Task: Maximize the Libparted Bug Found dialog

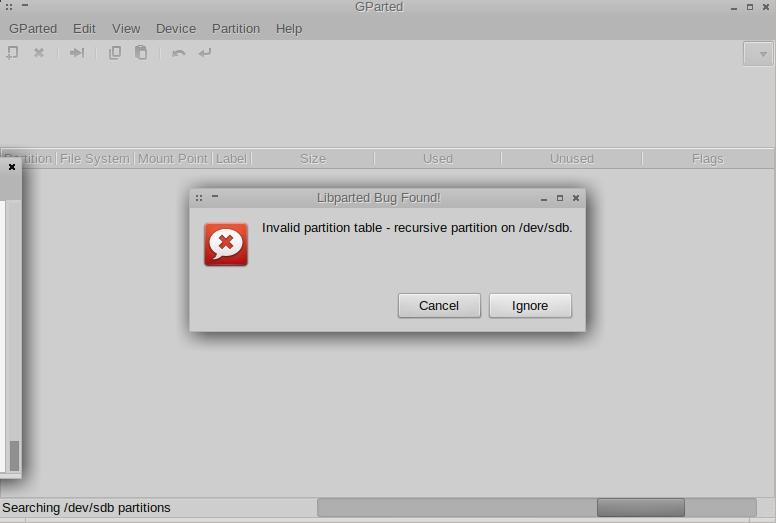Action: tap(560, 198)
